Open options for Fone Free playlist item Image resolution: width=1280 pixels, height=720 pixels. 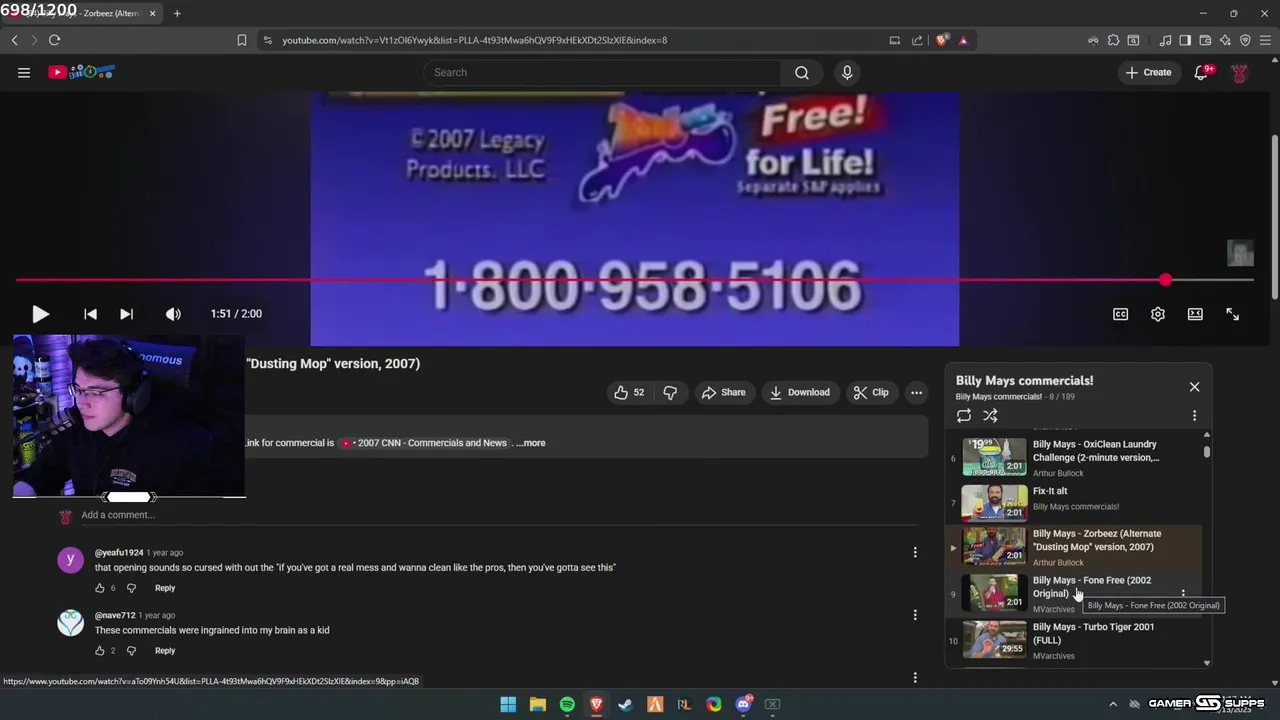pyautogui.click(x=1183, y=594)
